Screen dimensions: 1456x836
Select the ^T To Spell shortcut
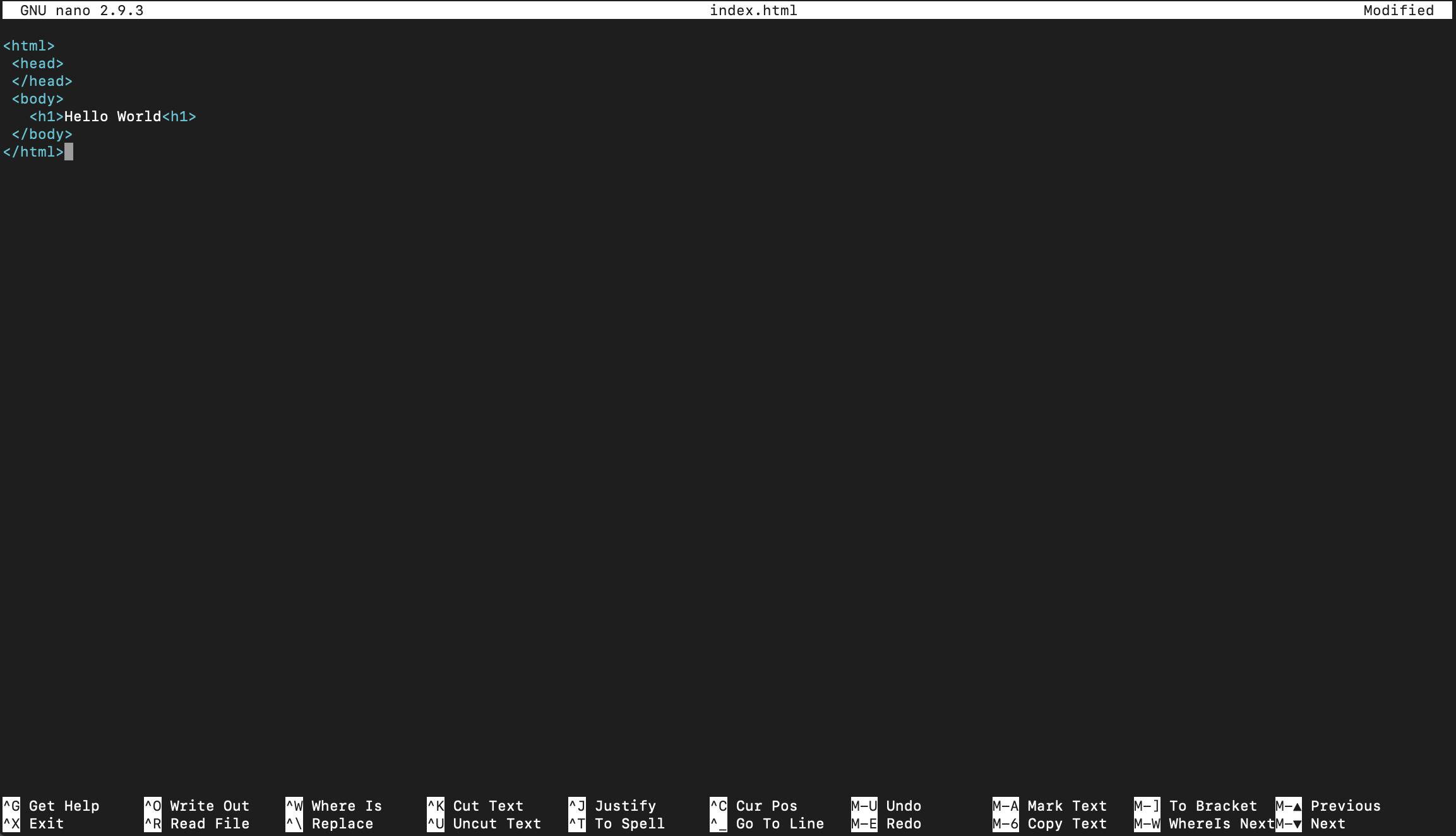[617, 823]
